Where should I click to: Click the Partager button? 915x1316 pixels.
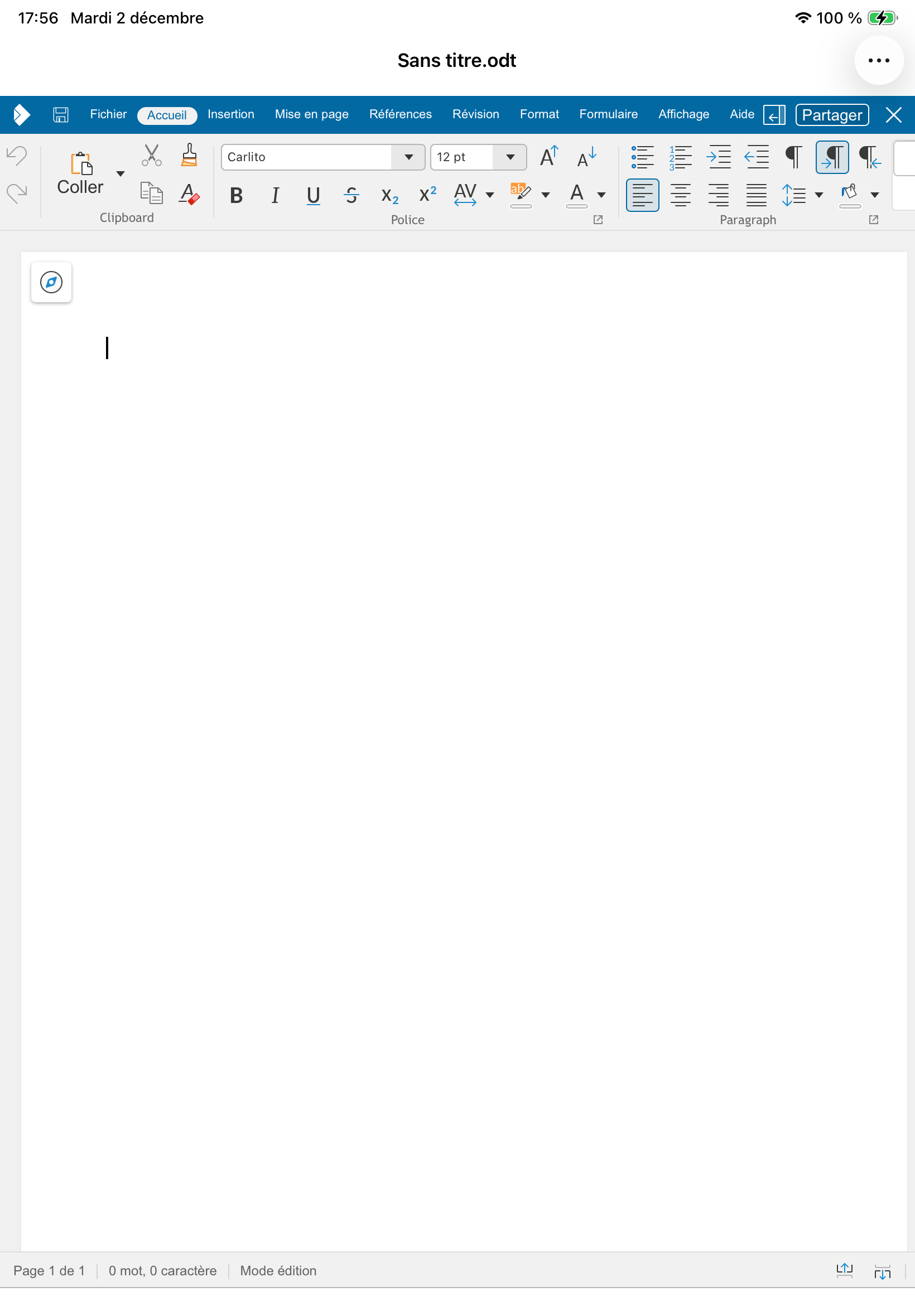(831, 114)
